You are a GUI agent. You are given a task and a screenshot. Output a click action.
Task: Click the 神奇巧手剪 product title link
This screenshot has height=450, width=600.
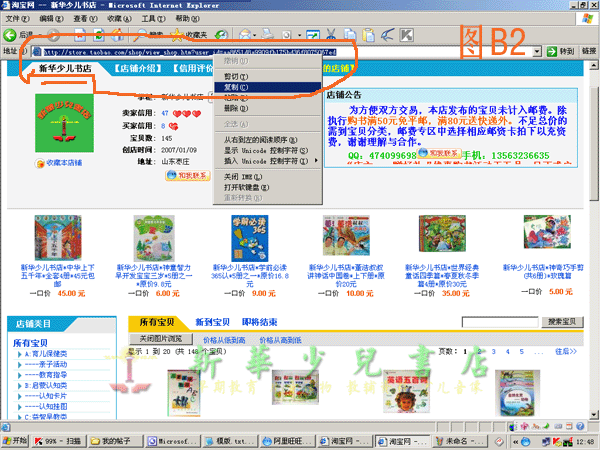[x=543, y=272]
